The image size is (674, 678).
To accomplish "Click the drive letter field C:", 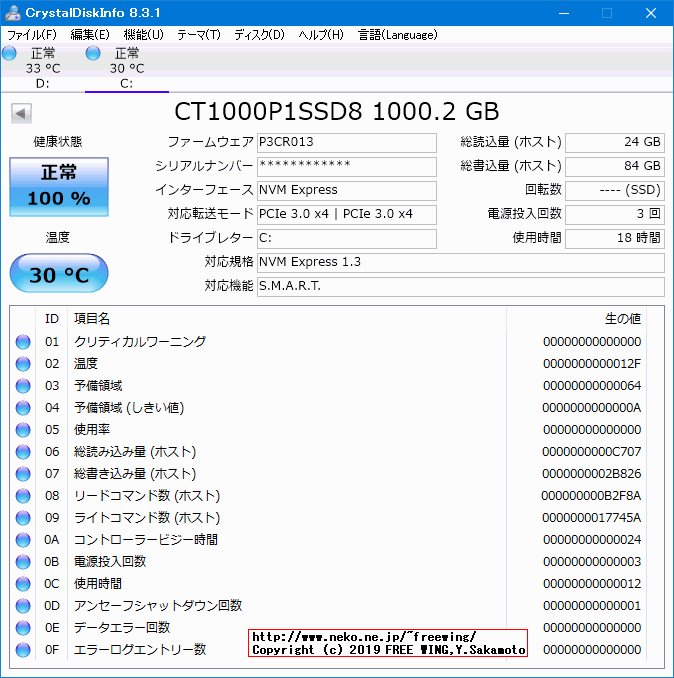I will (347, 239).
